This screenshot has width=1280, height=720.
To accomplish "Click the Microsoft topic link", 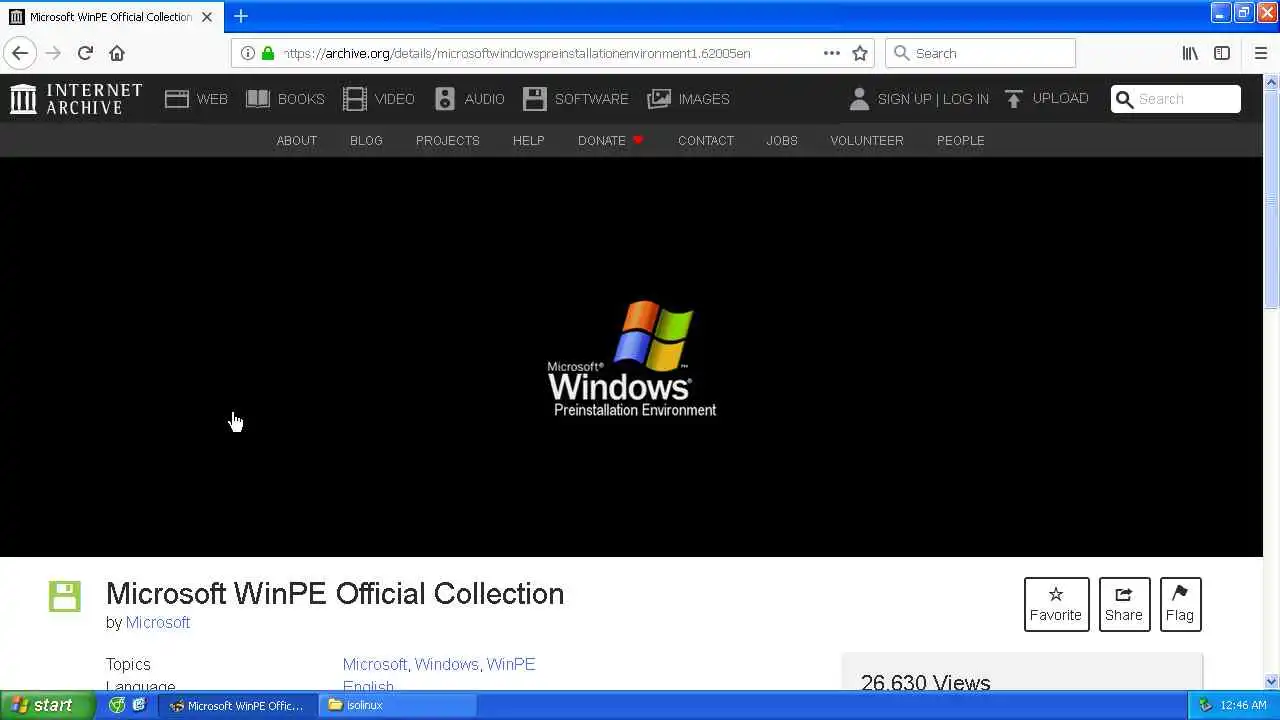I will tap(375, 664).
